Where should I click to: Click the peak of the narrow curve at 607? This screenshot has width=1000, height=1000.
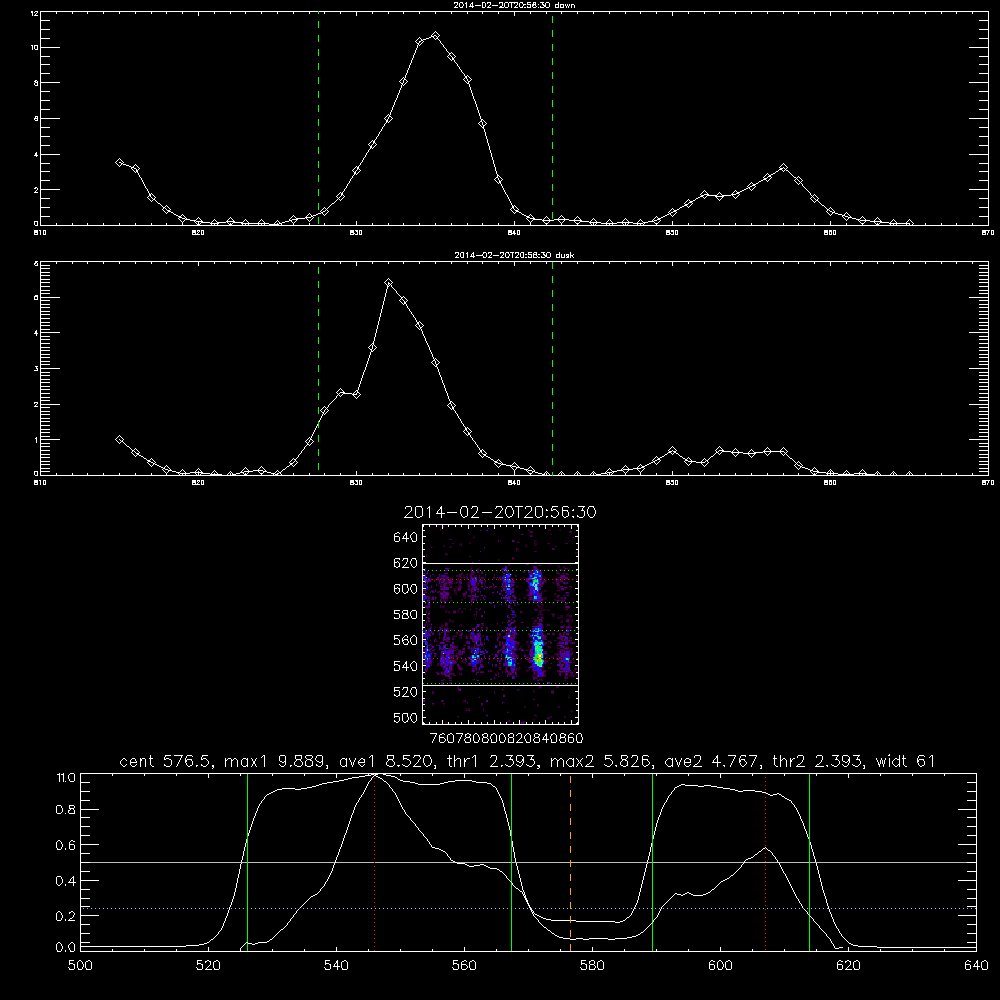[765, 848]
